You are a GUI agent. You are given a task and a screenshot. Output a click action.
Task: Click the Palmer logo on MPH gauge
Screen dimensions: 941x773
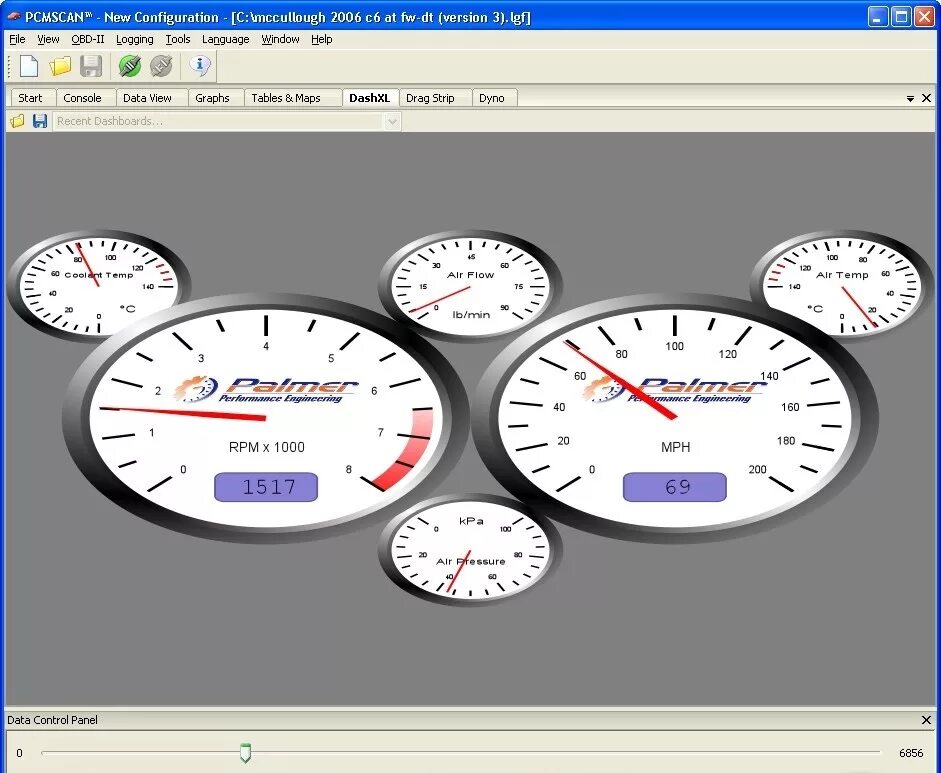[675, 390]
